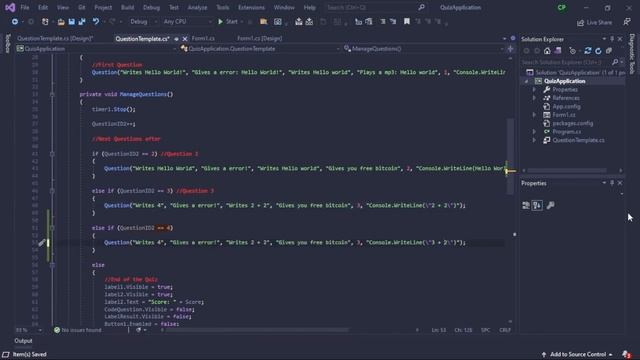Collapse the ManageQuestions method outline

tap(52, 94)
